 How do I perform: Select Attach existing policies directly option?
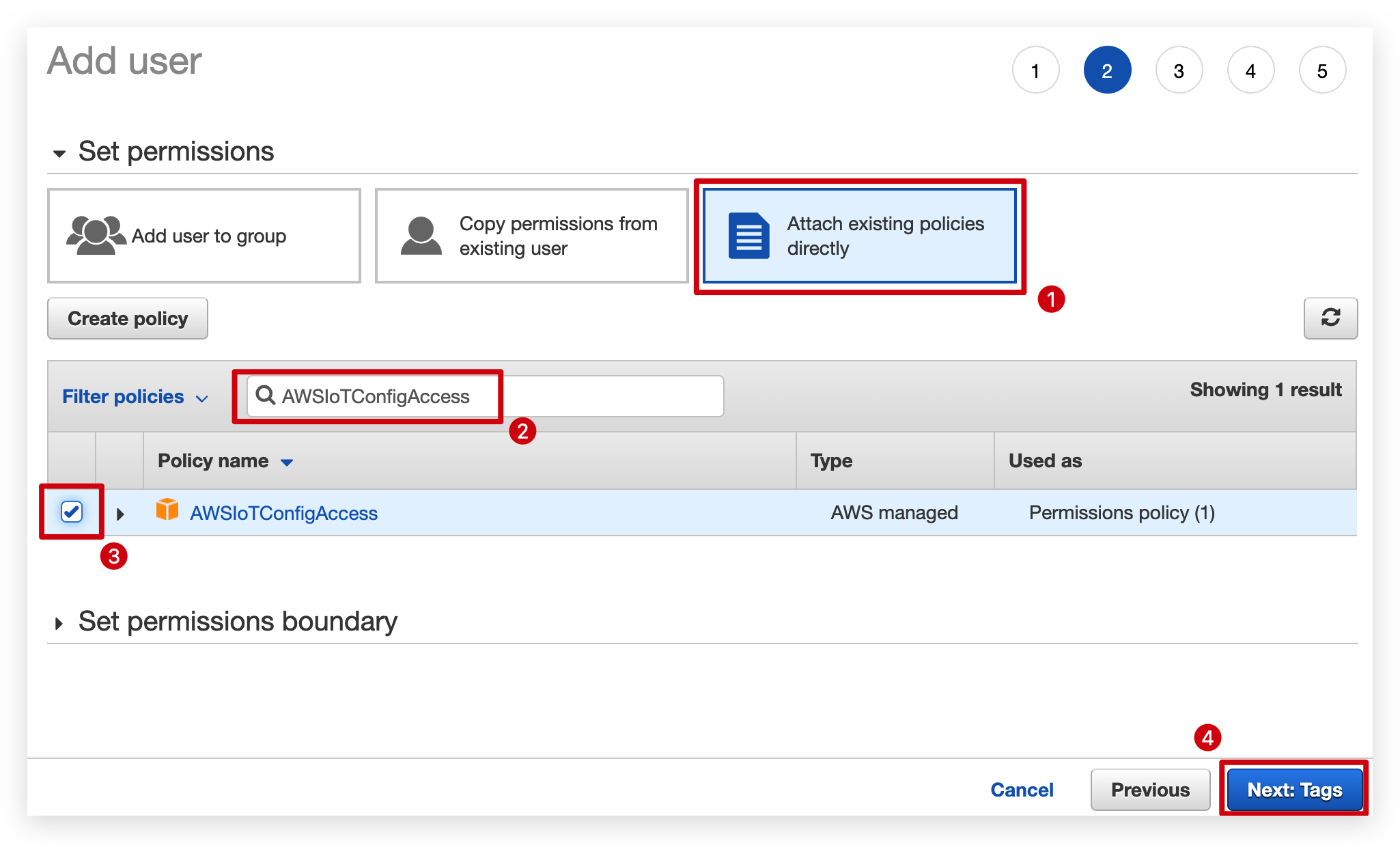tap(859, 236)
